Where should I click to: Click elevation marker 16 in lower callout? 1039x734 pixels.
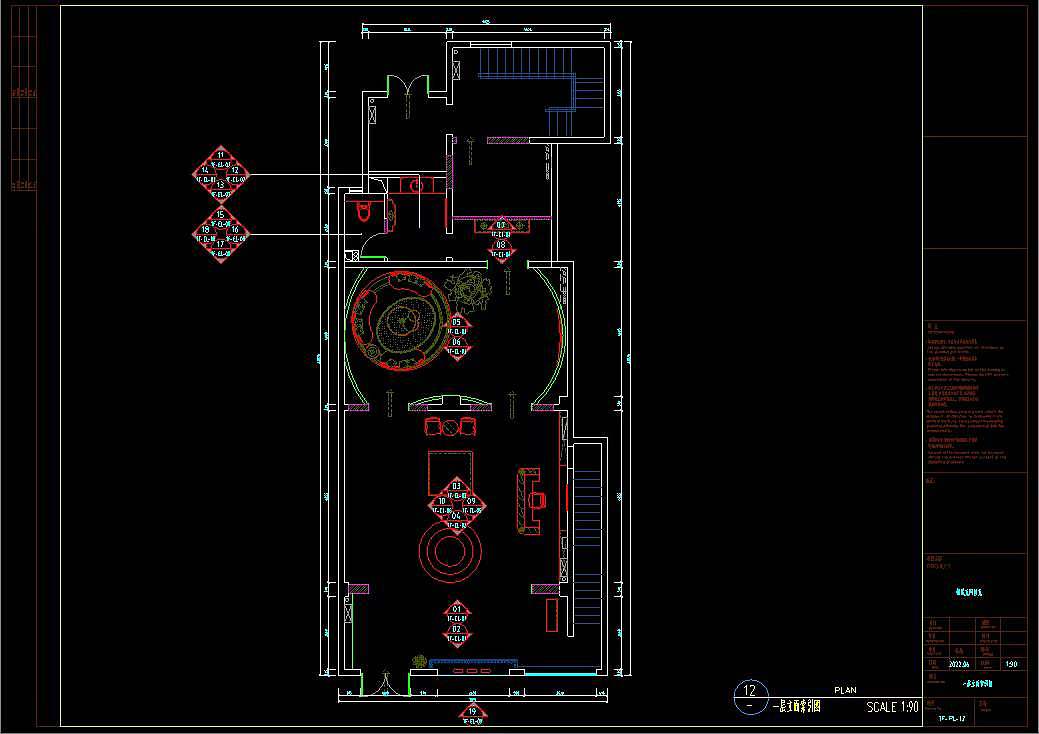pos(237,234)
